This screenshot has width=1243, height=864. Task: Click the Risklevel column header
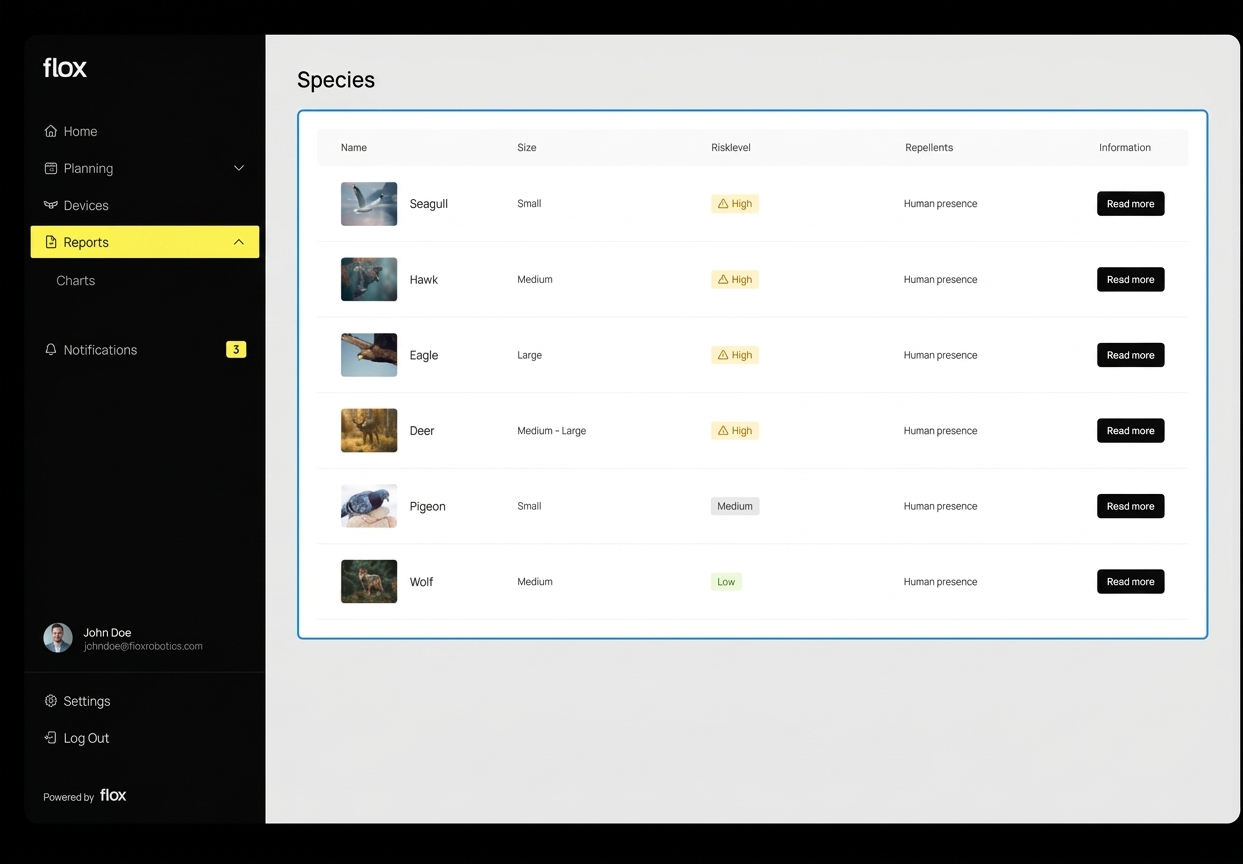click(731, 148)
